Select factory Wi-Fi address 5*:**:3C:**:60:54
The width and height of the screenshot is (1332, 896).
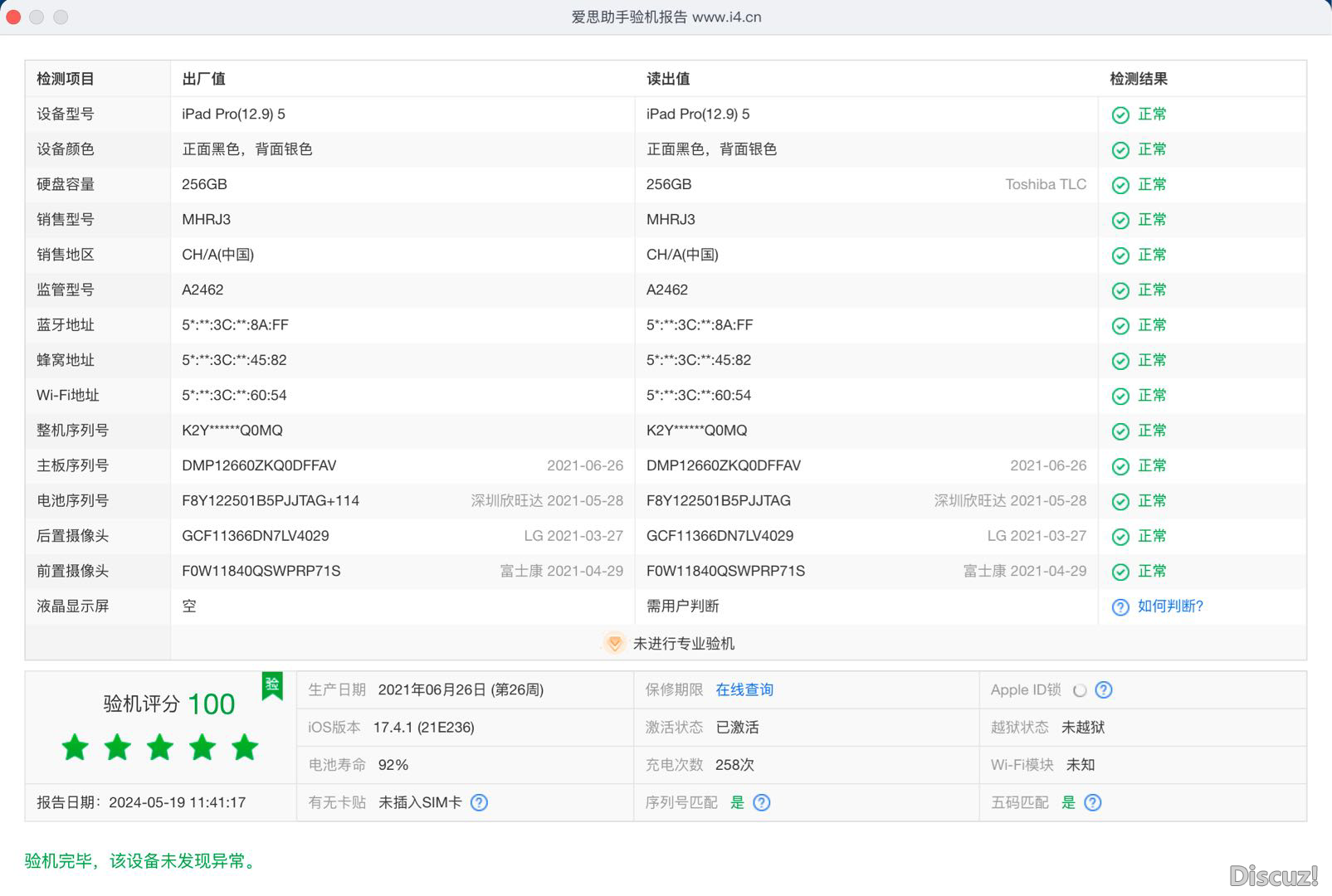[234, 395]
